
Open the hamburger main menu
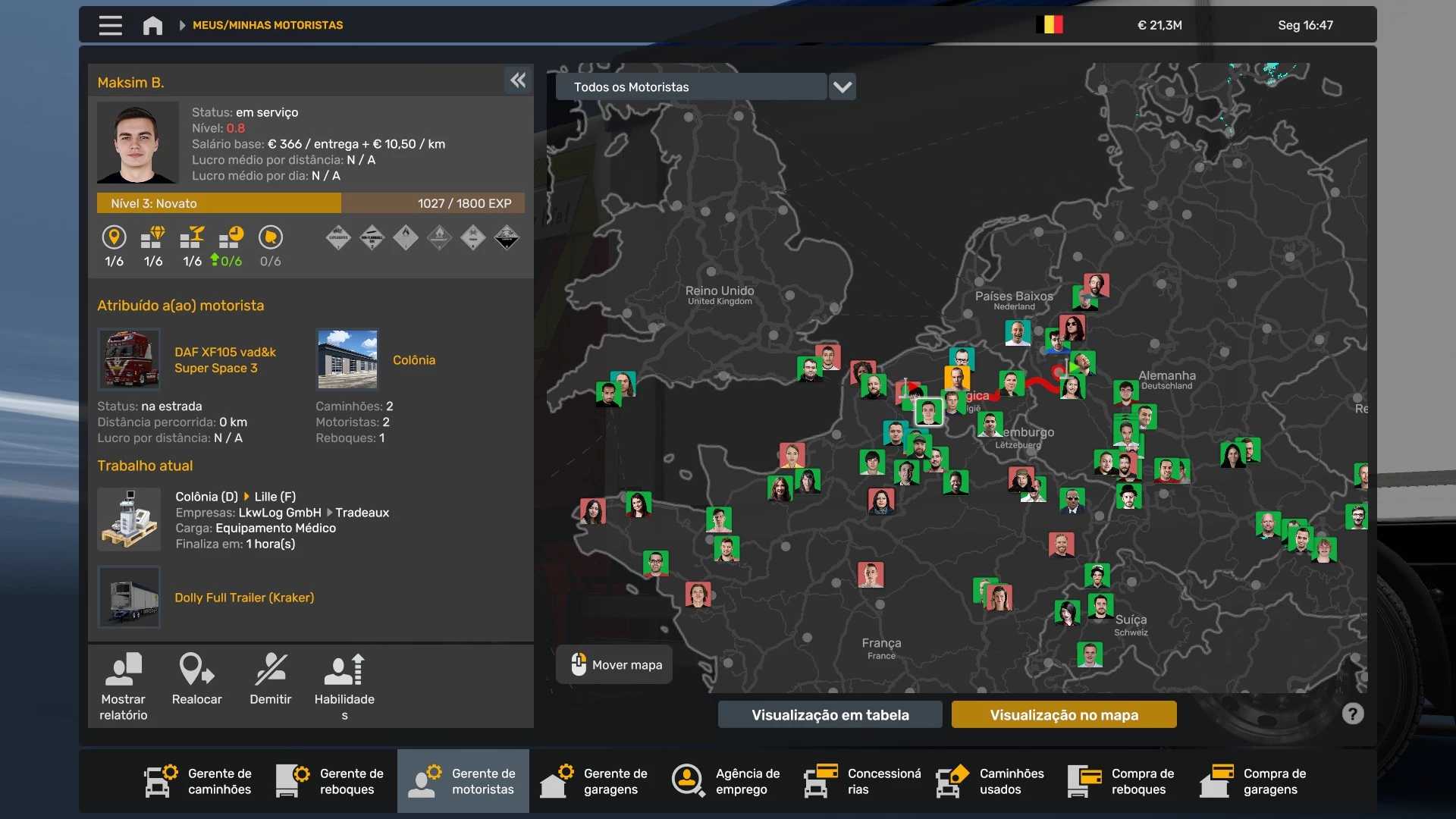(110, 25)
